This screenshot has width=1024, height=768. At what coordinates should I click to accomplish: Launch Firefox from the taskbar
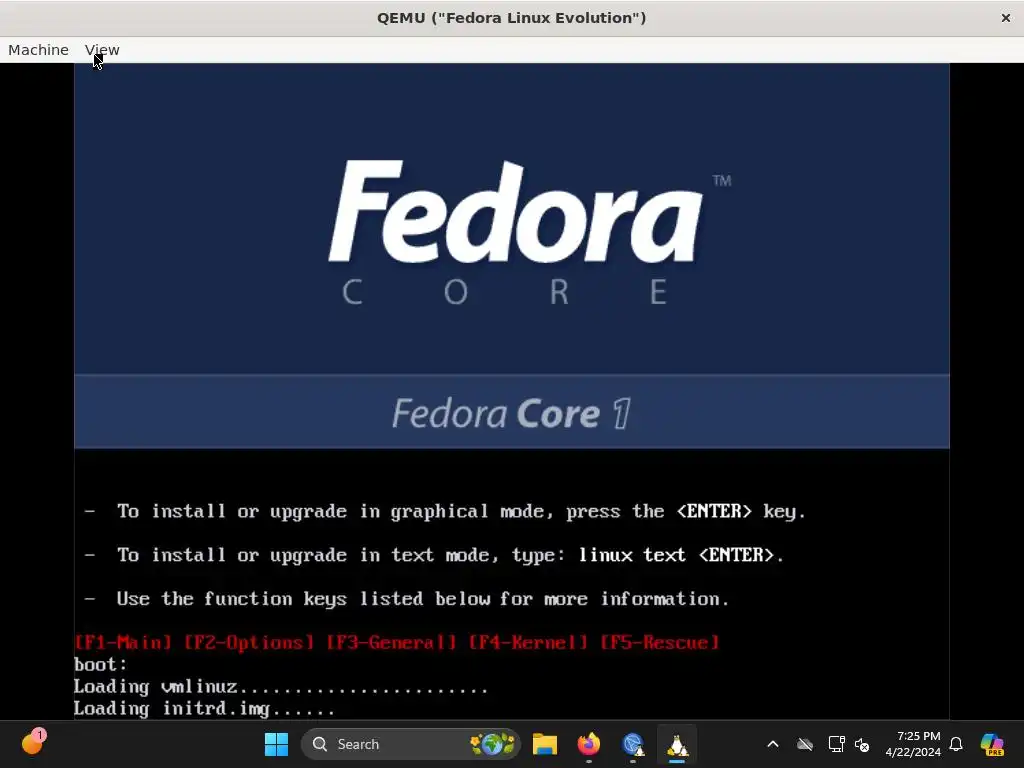point(588,744)
